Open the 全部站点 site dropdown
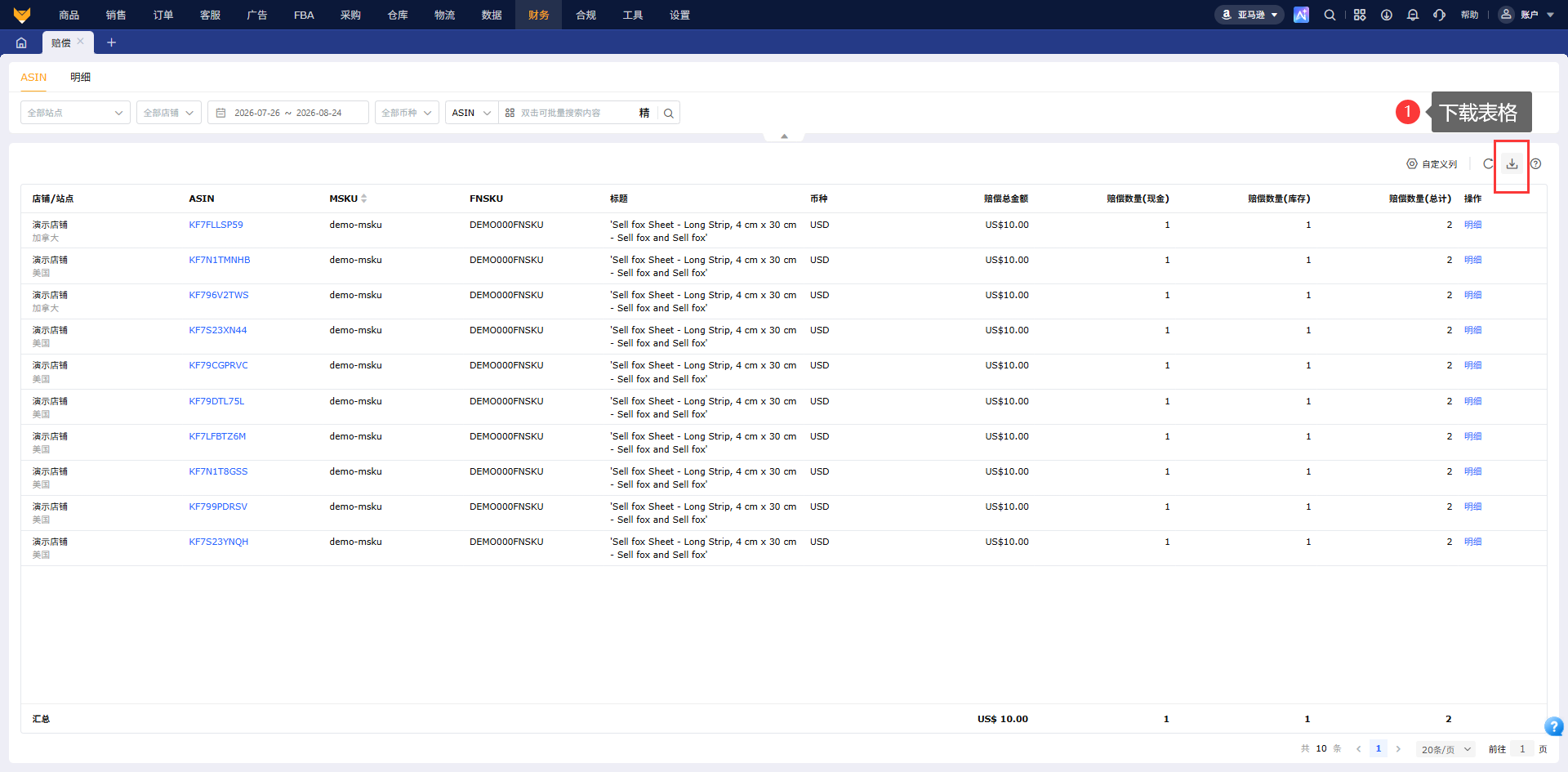This screenshot has height=772, width=1568. click(75, 113)
